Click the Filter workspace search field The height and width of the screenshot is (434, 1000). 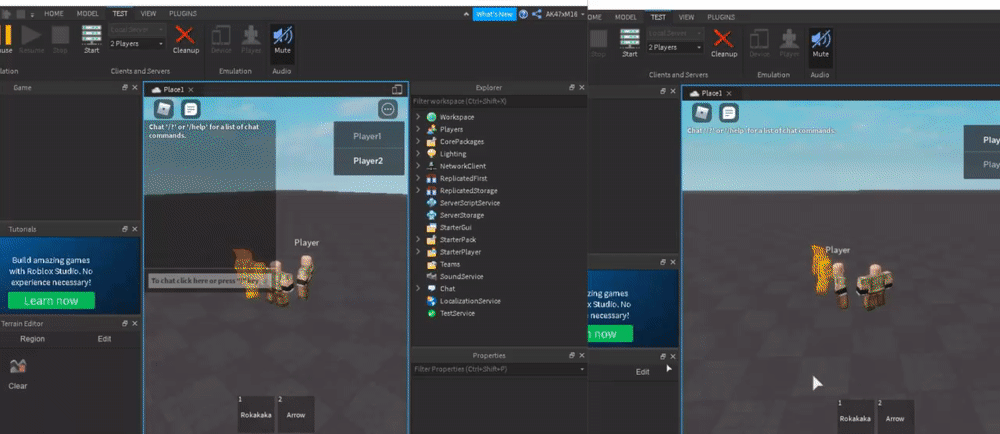[499, 101]
